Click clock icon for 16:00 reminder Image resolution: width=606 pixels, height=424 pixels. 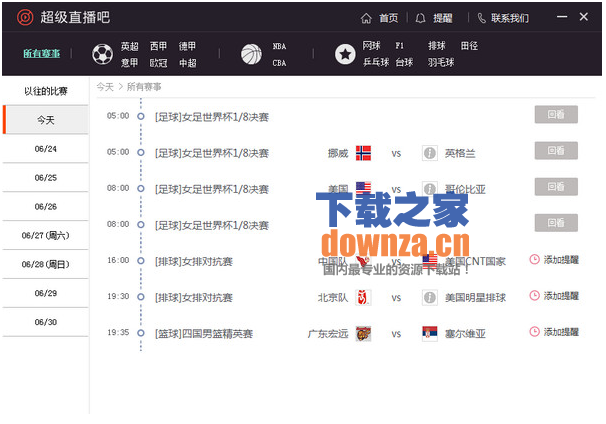pos(534,260)
